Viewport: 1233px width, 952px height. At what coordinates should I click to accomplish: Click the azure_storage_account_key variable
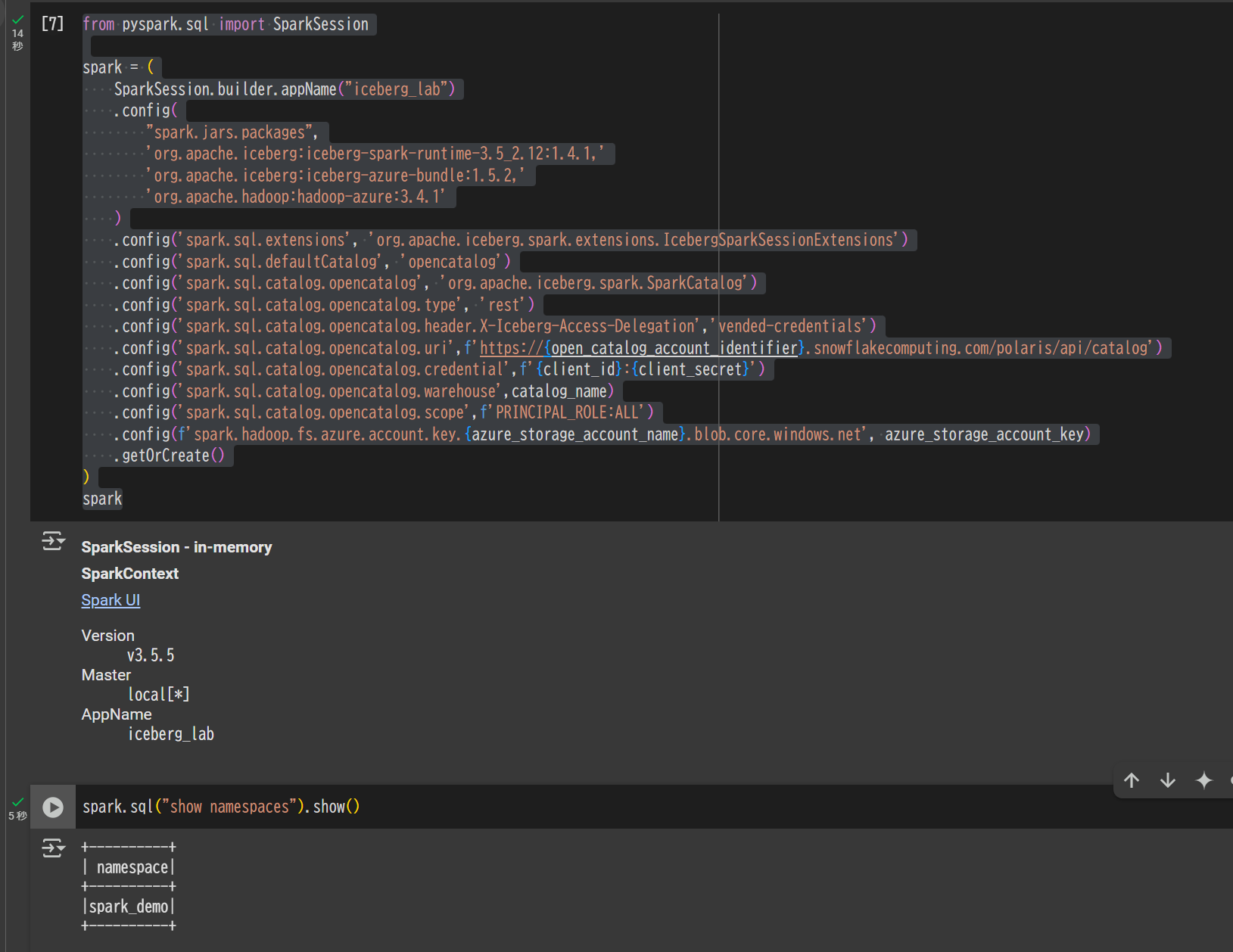(984, 434)
